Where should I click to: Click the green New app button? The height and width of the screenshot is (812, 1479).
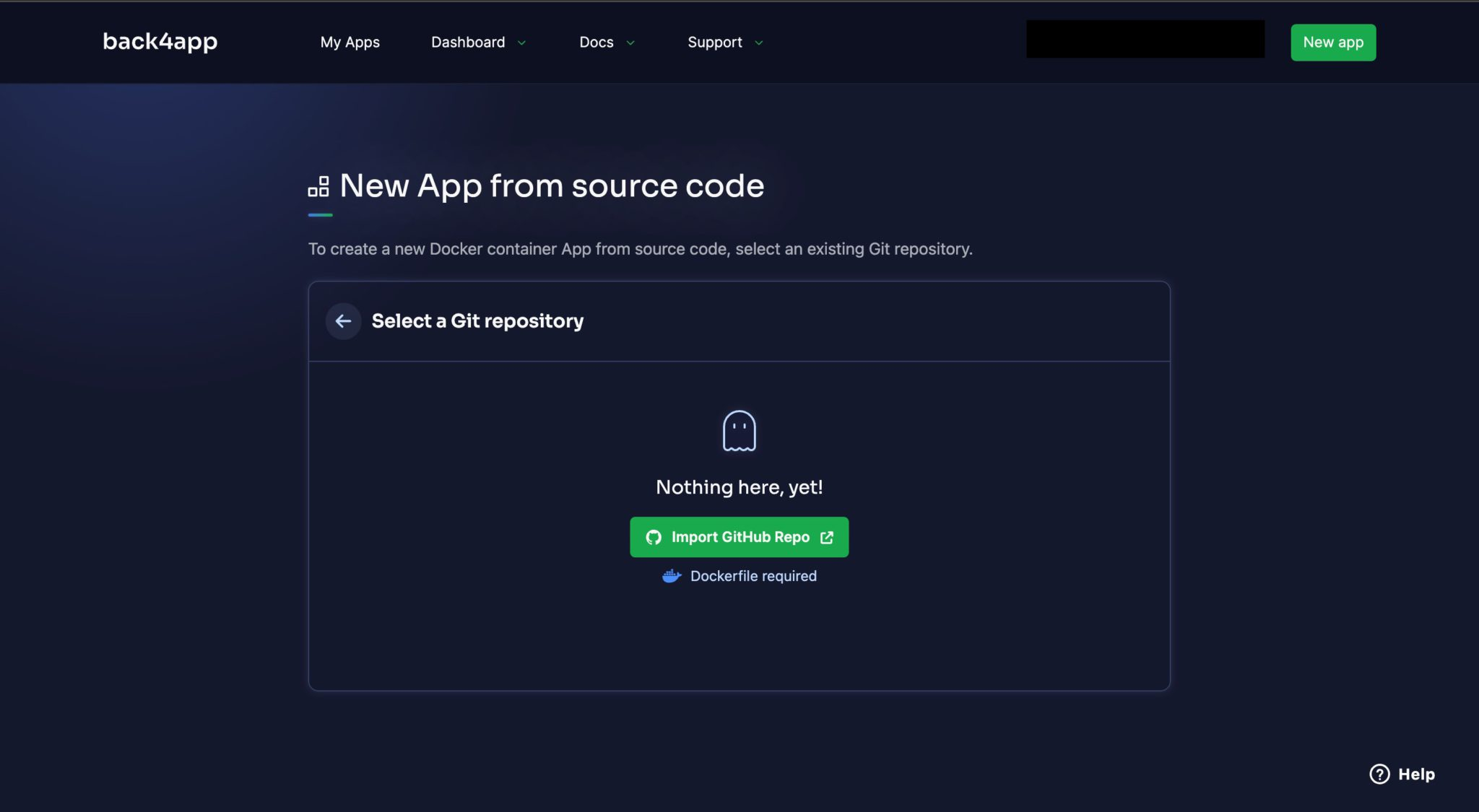click(1332, 42)
